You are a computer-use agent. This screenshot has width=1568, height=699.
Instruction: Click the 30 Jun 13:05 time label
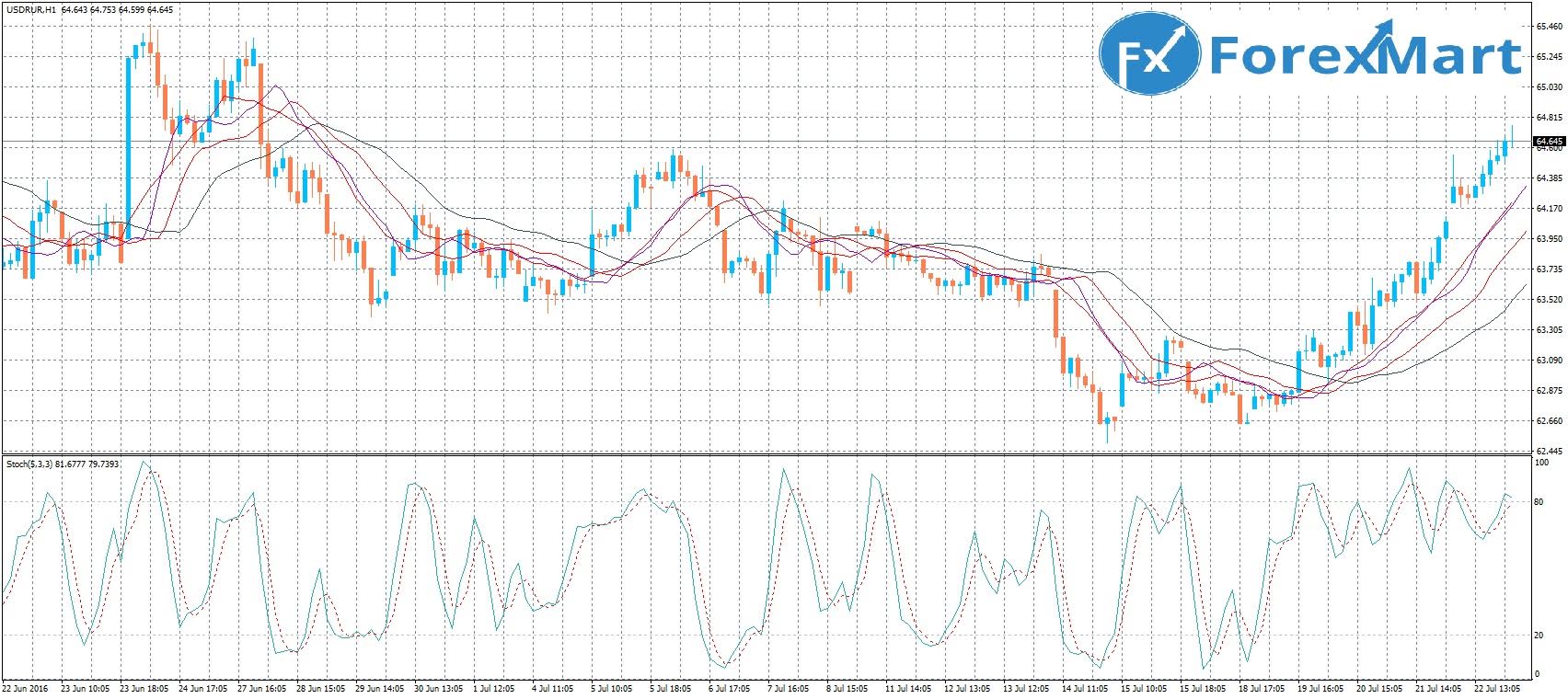click(438, 687)
